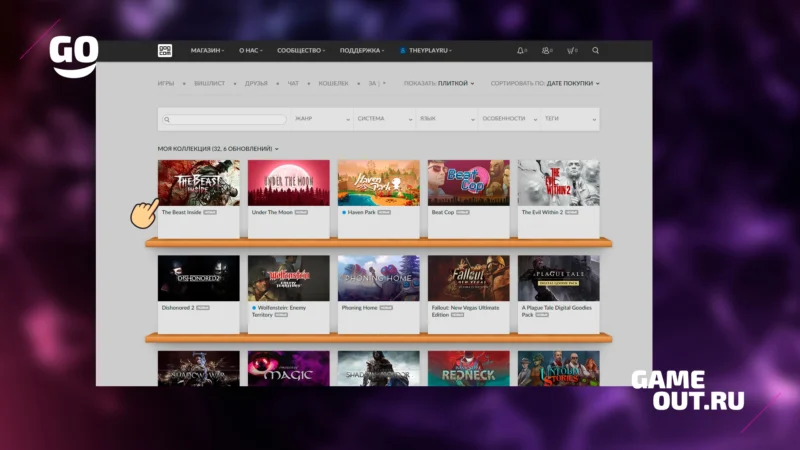This screenshot has width=800, height=450.
Task: Open Beat Cop cover art
Action: click(x=468, y=183)
